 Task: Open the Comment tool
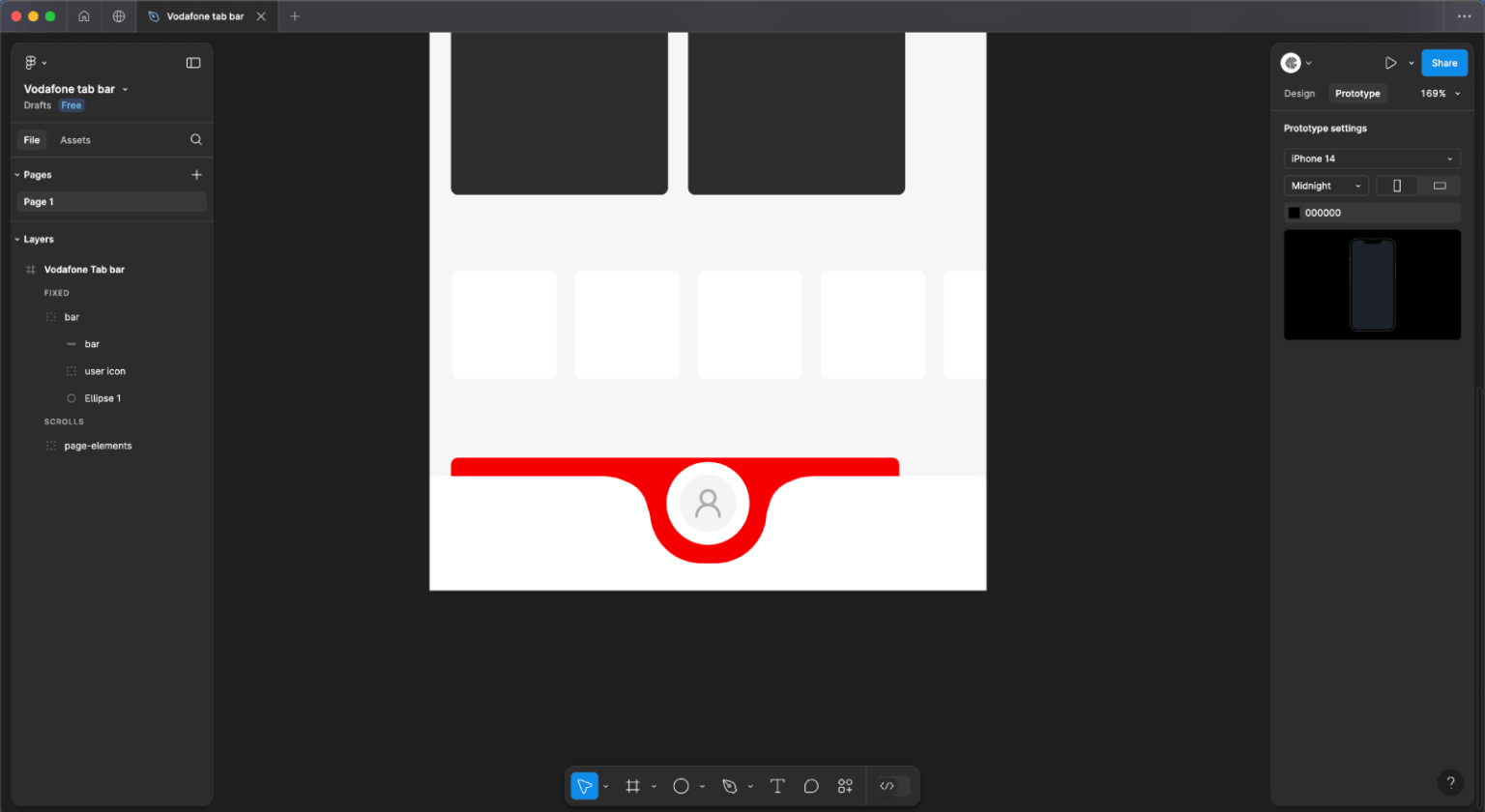tap(811, 786)
